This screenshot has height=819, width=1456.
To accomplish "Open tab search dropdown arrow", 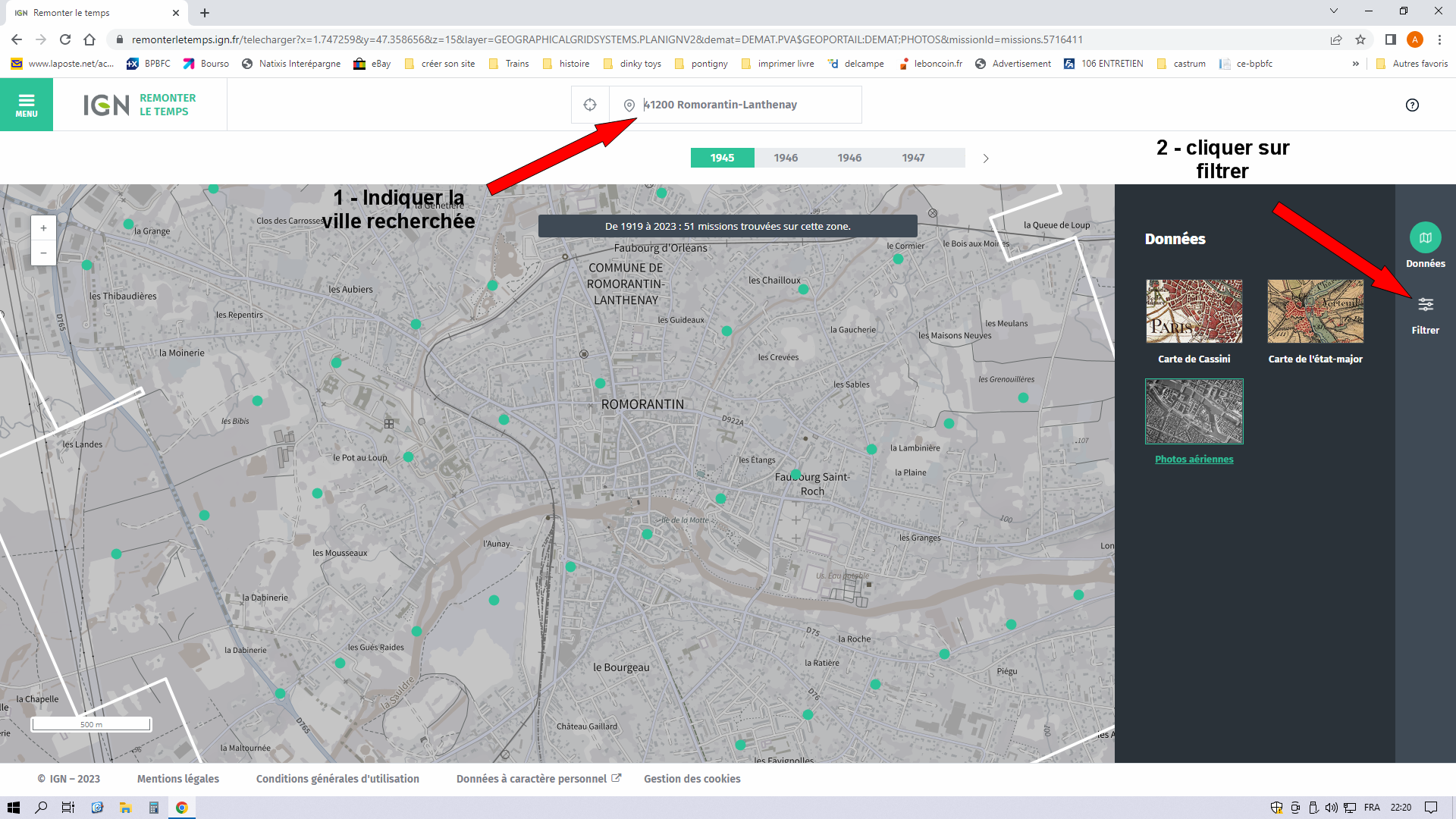I will (x=1334, y=11).
